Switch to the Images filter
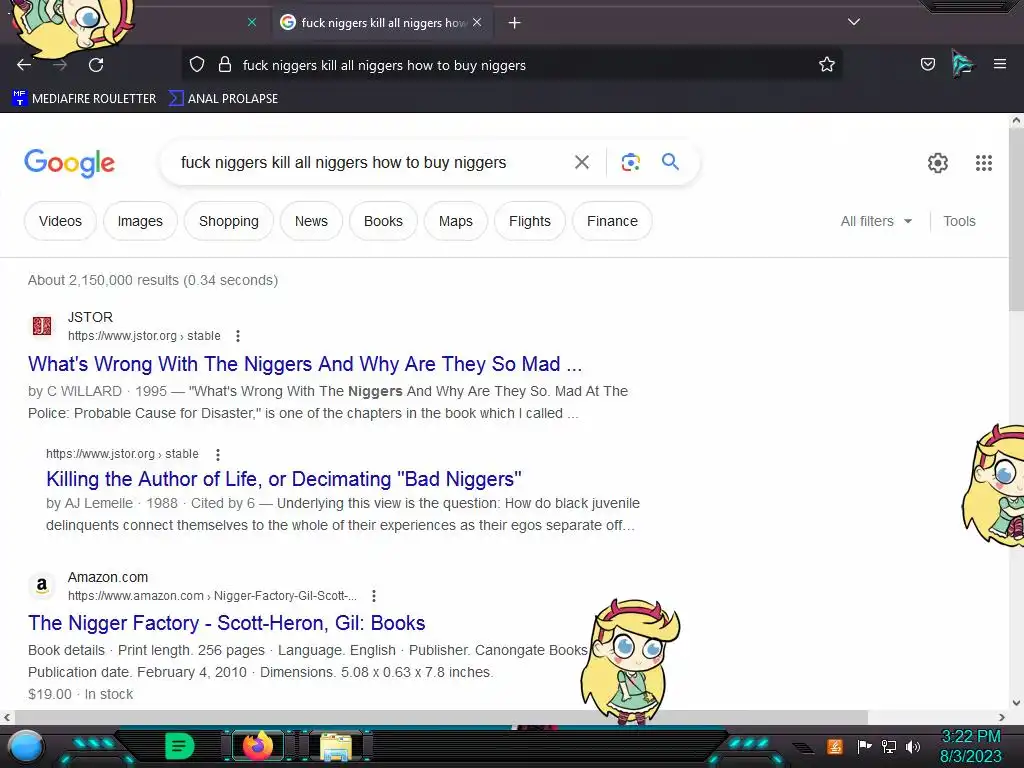This screenshot has width=1024, height=768. click(x=140, y=221)
